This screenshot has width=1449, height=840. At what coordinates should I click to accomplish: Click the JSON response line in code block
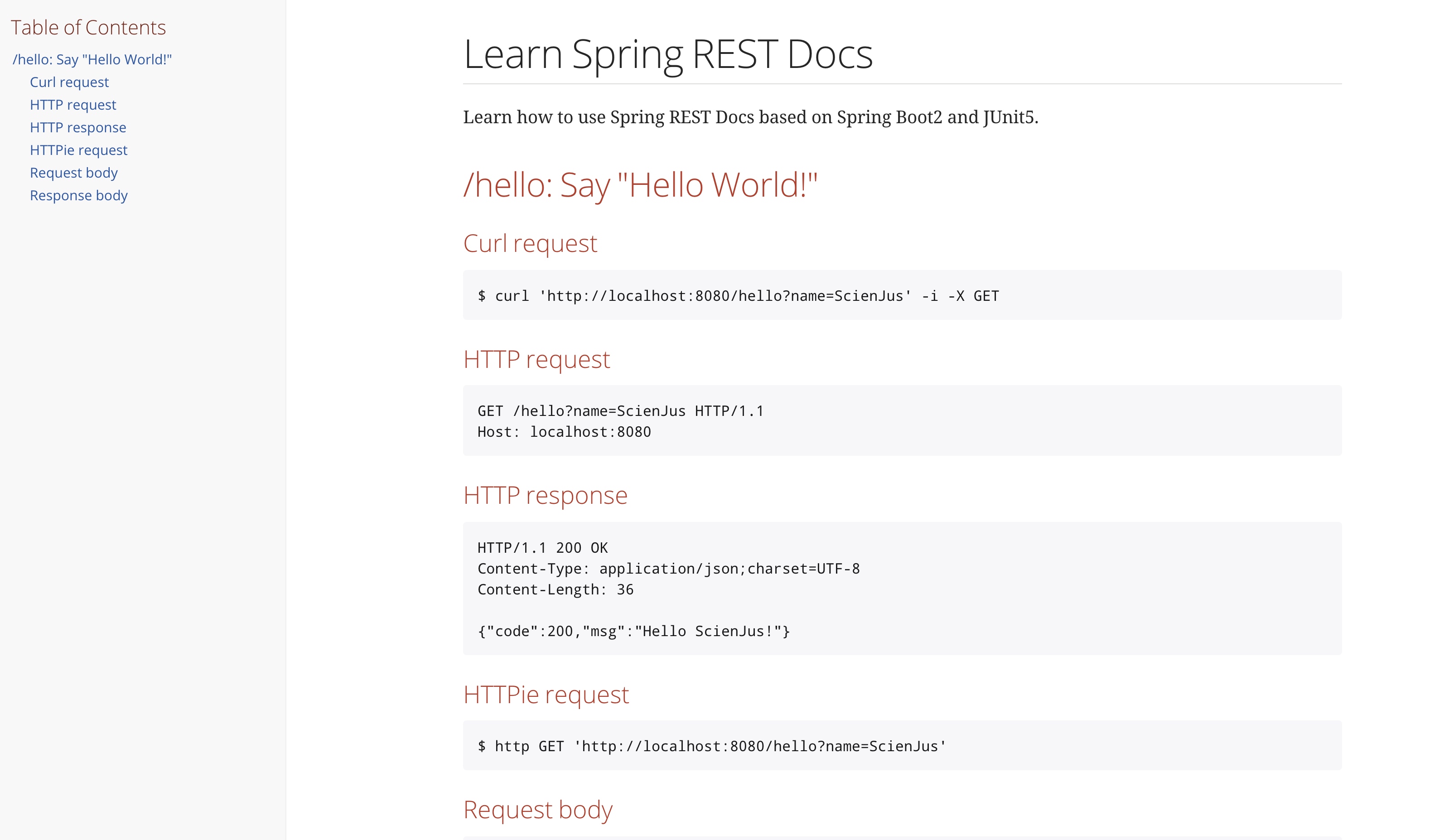click(x=633, y=631)
